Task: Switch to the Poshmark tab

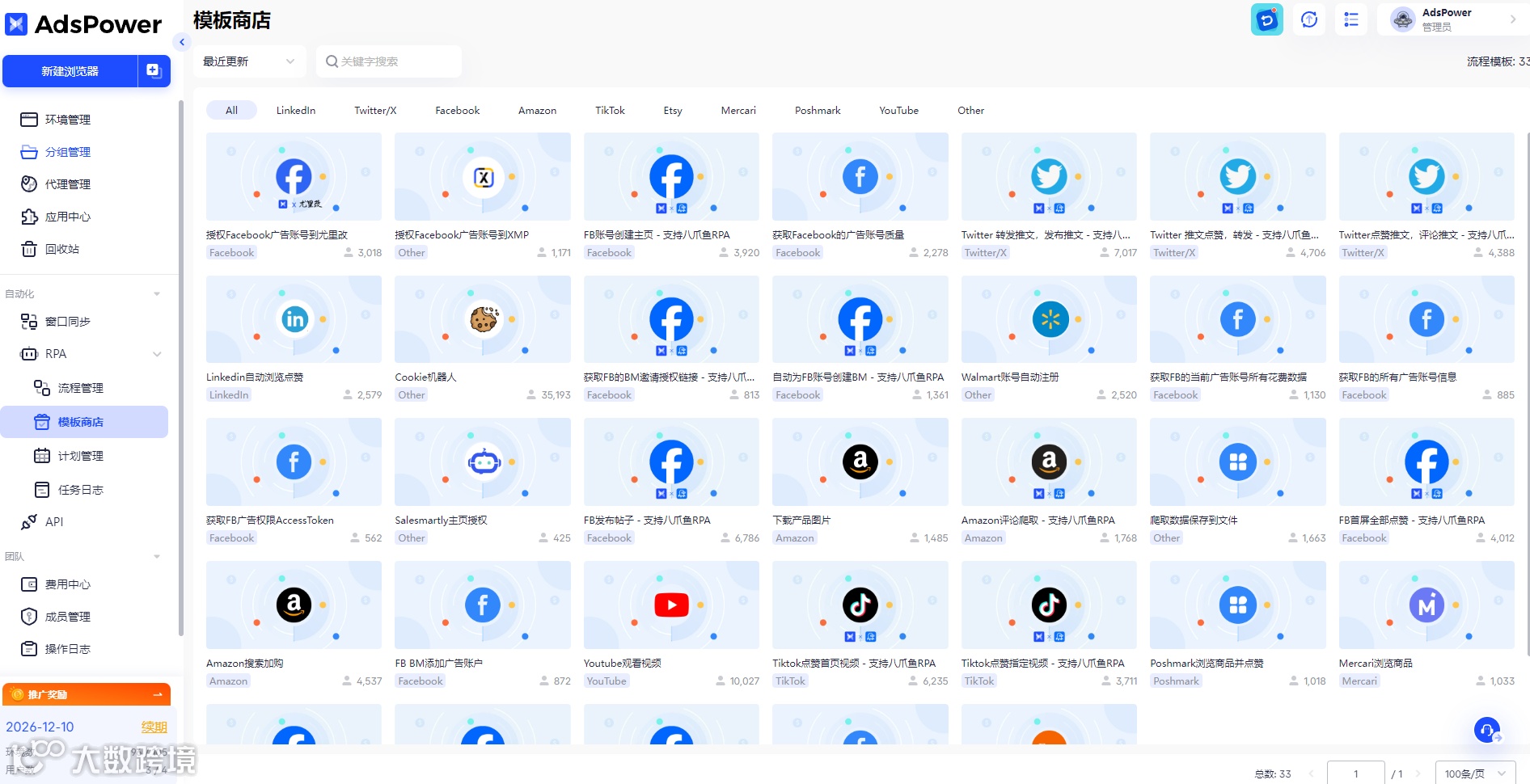Action: tap(818, 111)
